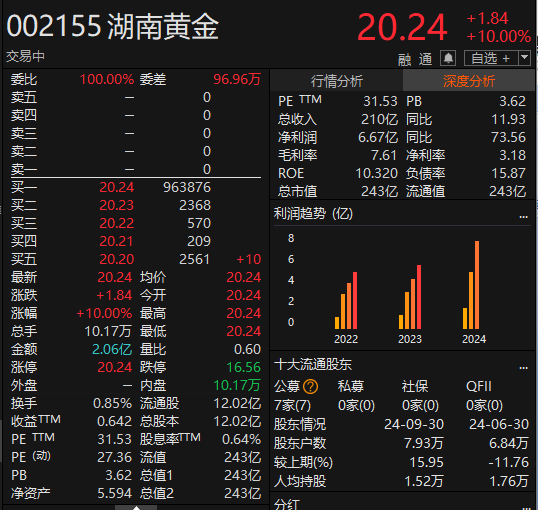Viewport: 538px width, 510px height.
Task: Click the 跌停 limit-down price 16.56
Action: tap(244, 367)
